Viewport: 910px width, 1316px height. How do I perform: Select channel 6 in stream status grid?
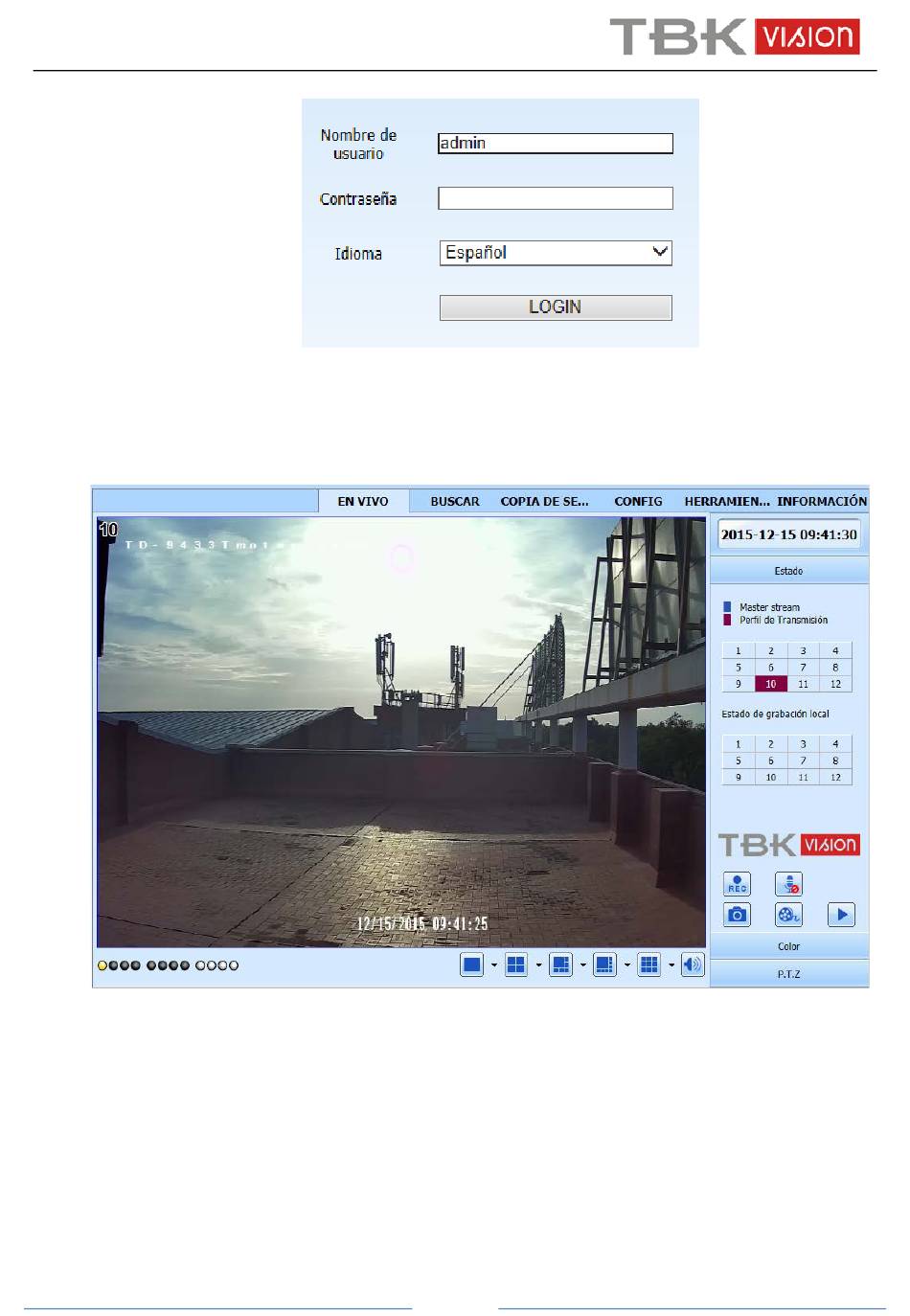[x=770, y=668]
